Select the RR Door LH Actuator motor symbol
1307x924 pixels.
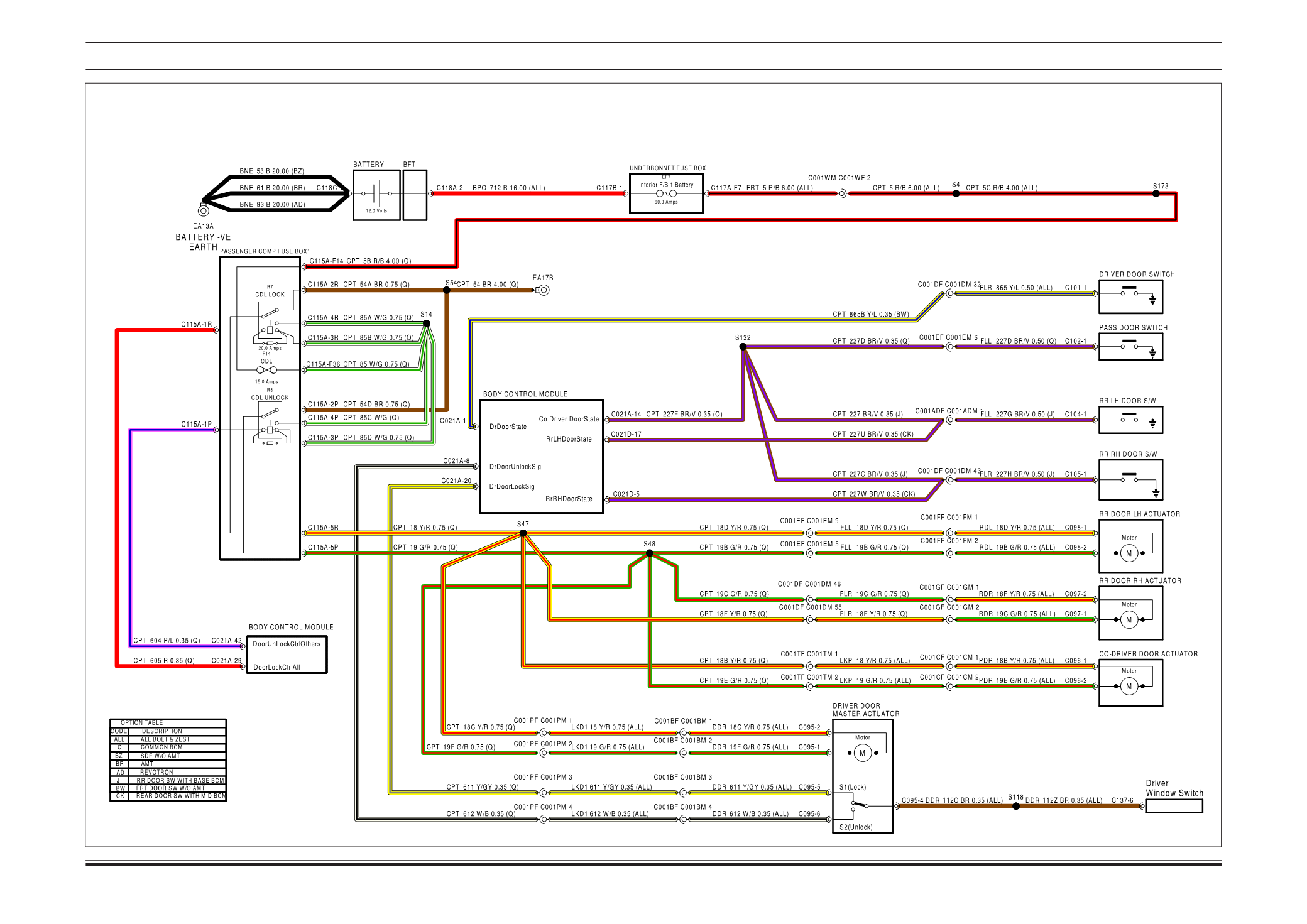(1129, 553)
